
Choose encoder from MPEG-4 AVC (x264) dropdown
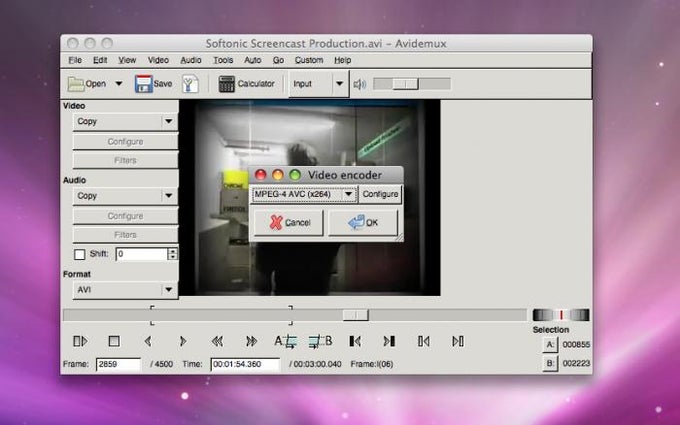(x=304, y=194)
